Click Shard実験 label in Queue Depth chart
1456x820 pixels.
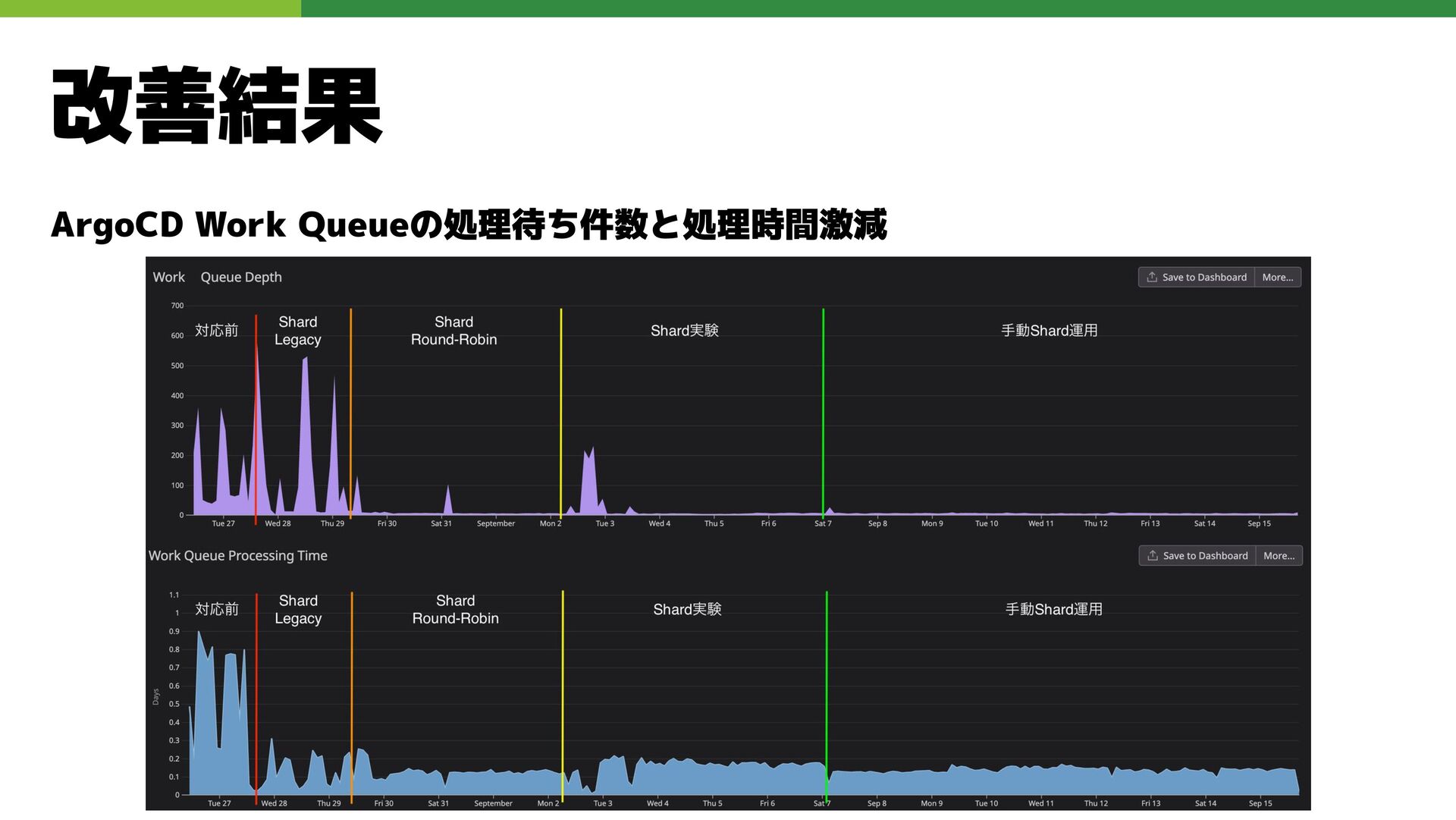(685, 330)
